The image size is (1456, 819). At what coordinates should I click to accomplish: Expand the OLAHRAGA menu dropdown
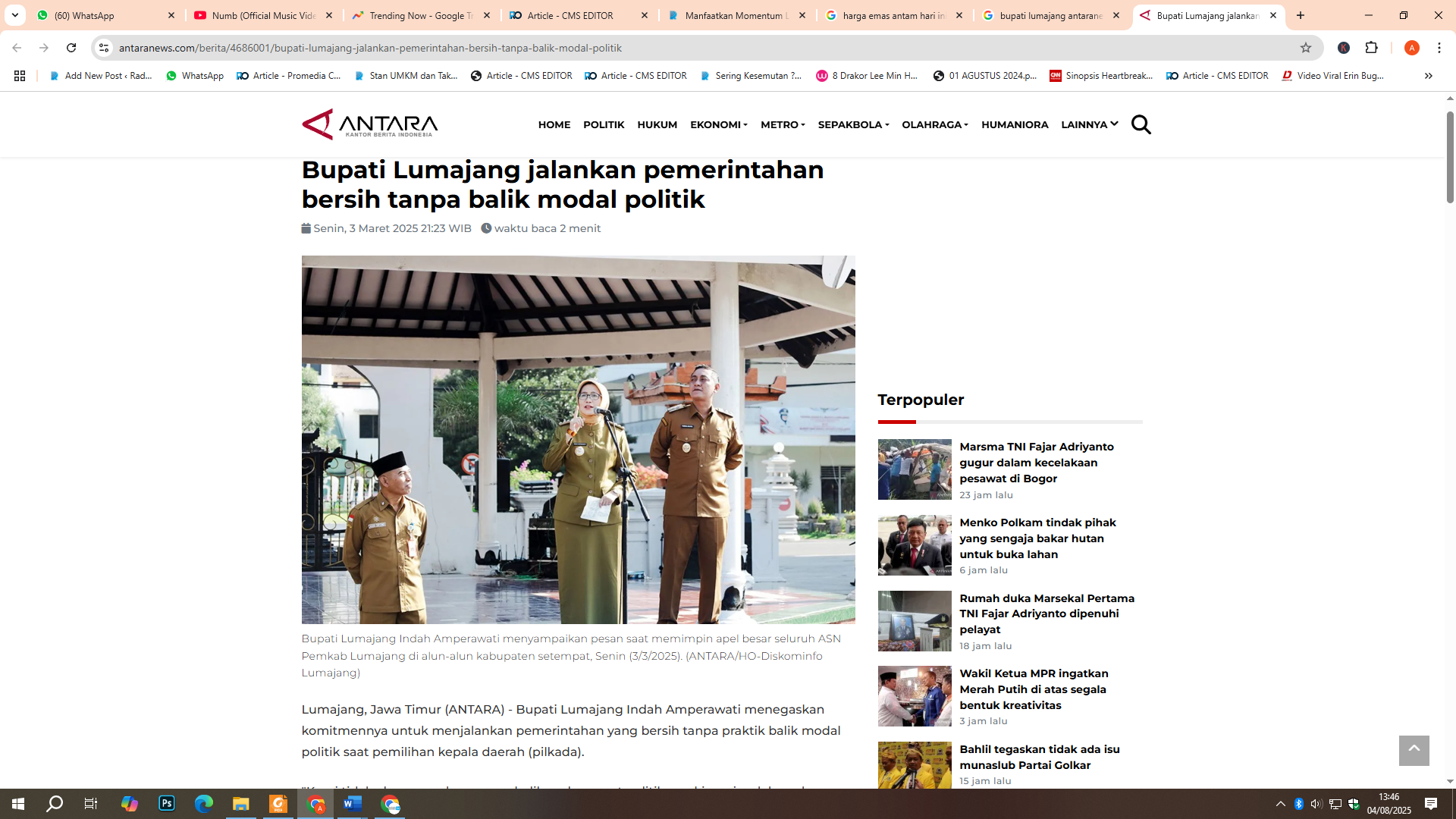click(x=934, y=124)
